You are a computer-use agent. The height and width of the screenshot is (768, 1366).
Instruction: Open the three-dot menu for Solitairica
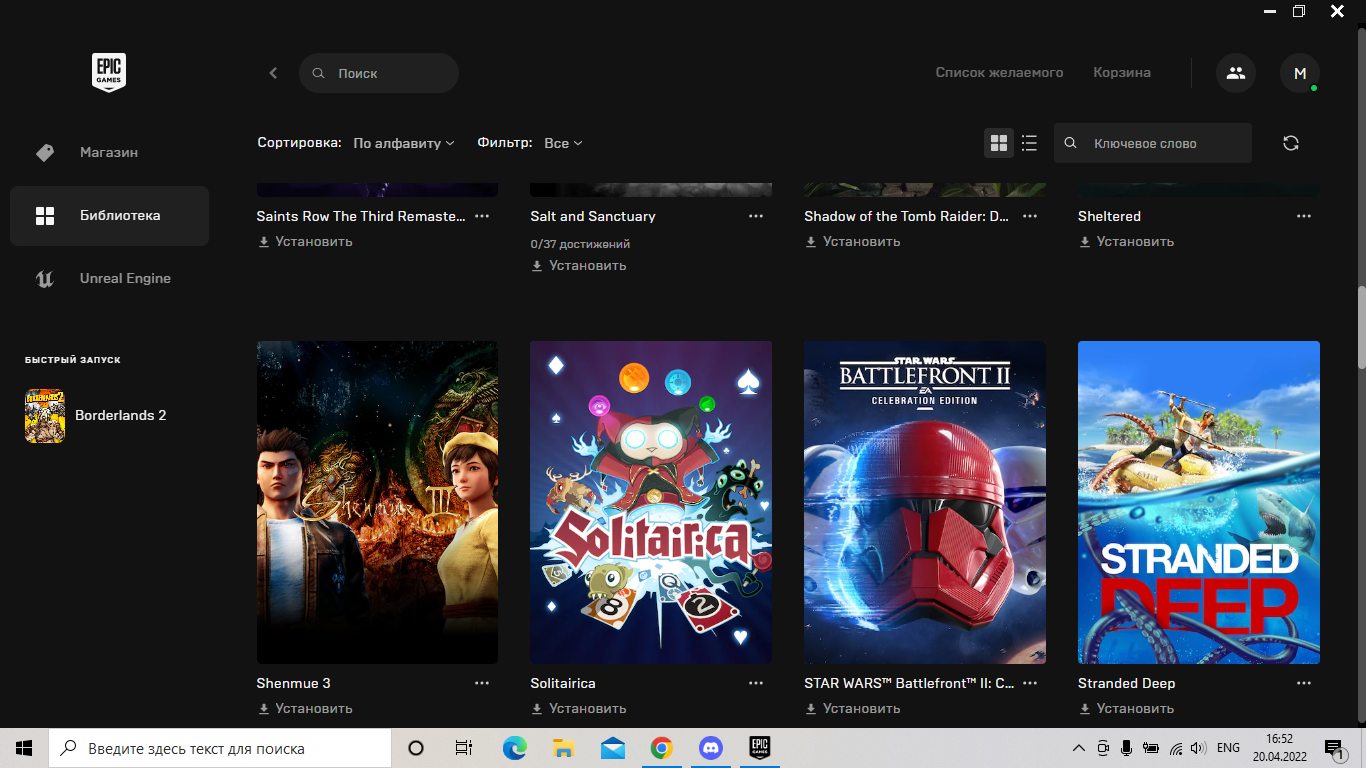pos(756,683)
